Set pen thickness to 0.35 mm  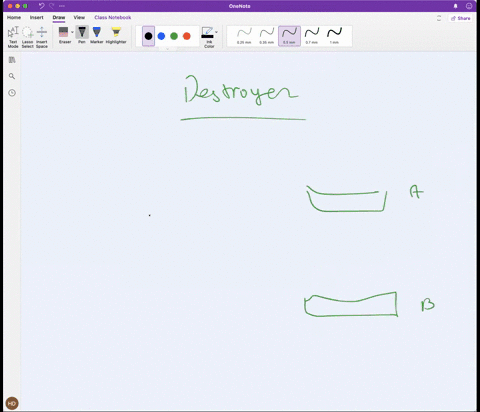tap(267, 36)
